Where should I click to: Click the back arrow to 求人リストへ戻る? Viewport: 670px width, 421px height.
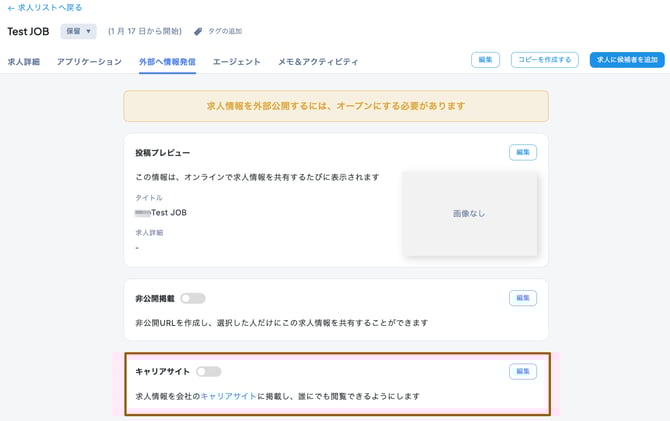click(x=11, y=8)
